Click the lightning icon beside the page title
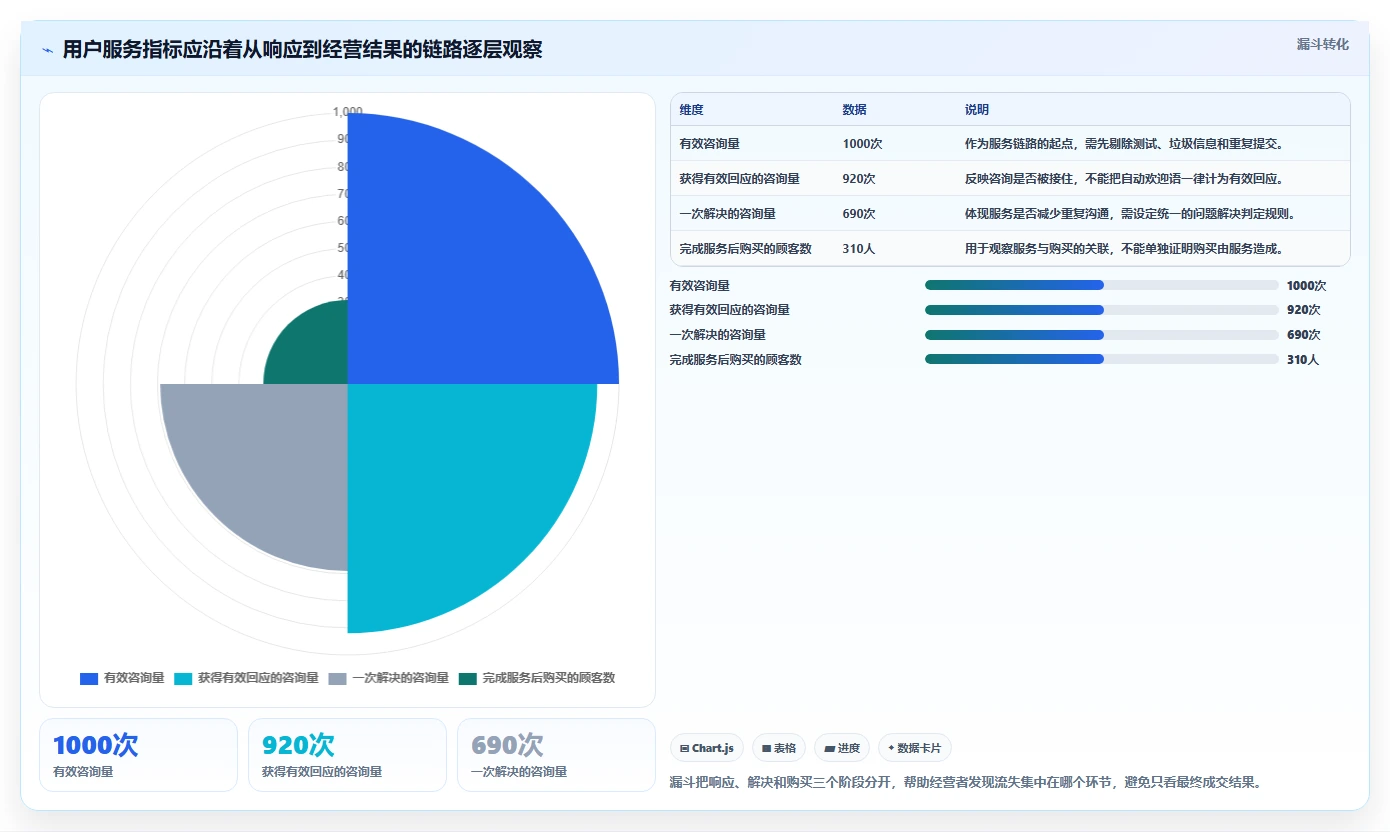1390x832 pixels. (x=47, y=50)
